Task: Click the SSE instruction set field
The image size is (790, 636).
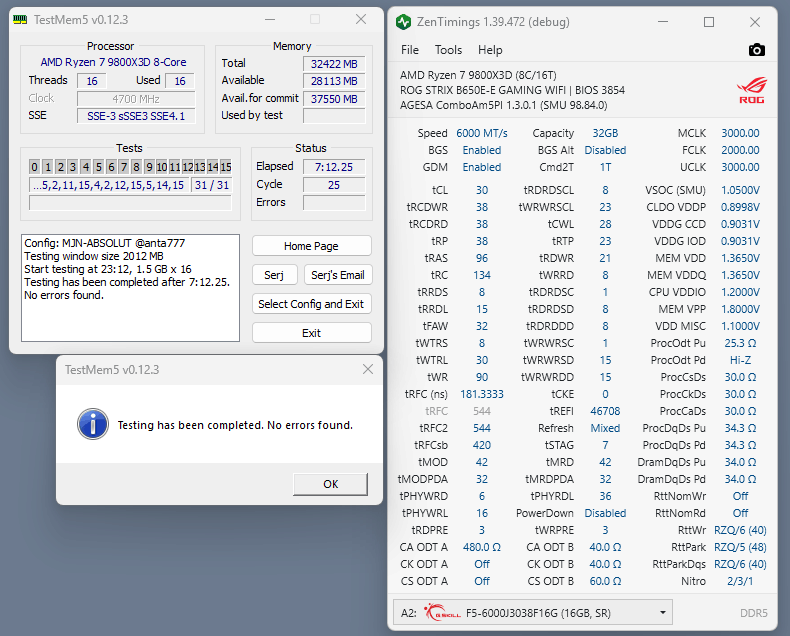Action: pyautogui.click(x=136, y=116)
